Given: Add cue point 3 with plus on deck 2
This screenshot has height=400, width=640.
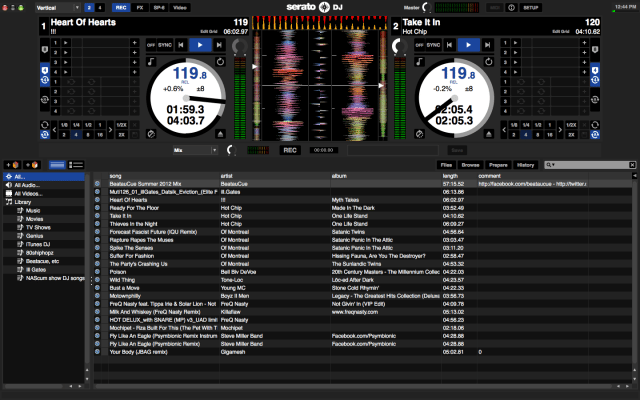Looking at the screenshot, I should (x=584, y=62).
